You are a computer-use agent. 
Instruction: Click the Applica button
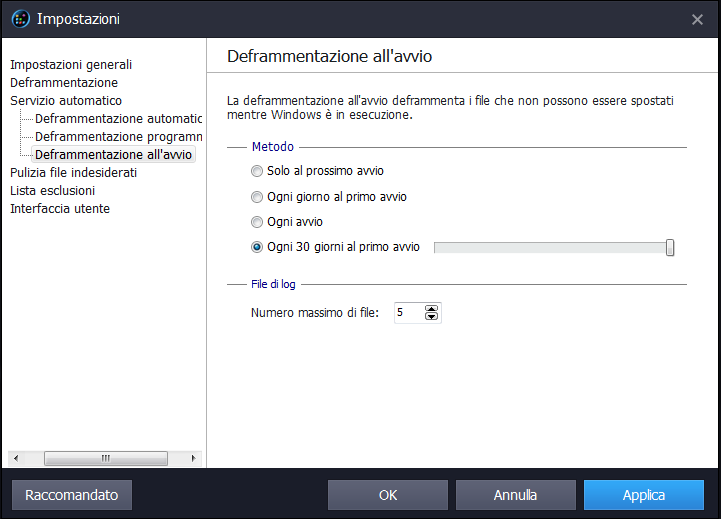pos(644,495)
